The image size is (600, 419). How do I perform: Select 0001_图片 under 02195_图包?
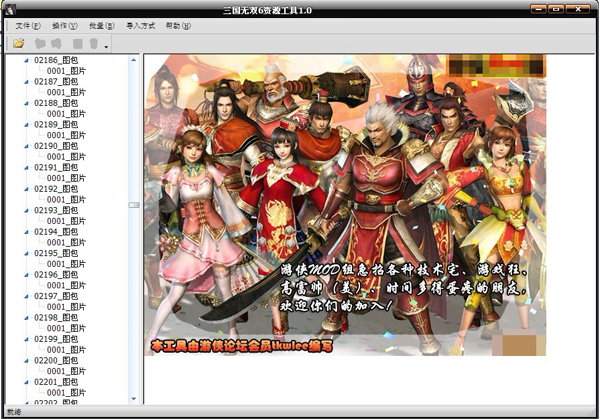[66, 264]
